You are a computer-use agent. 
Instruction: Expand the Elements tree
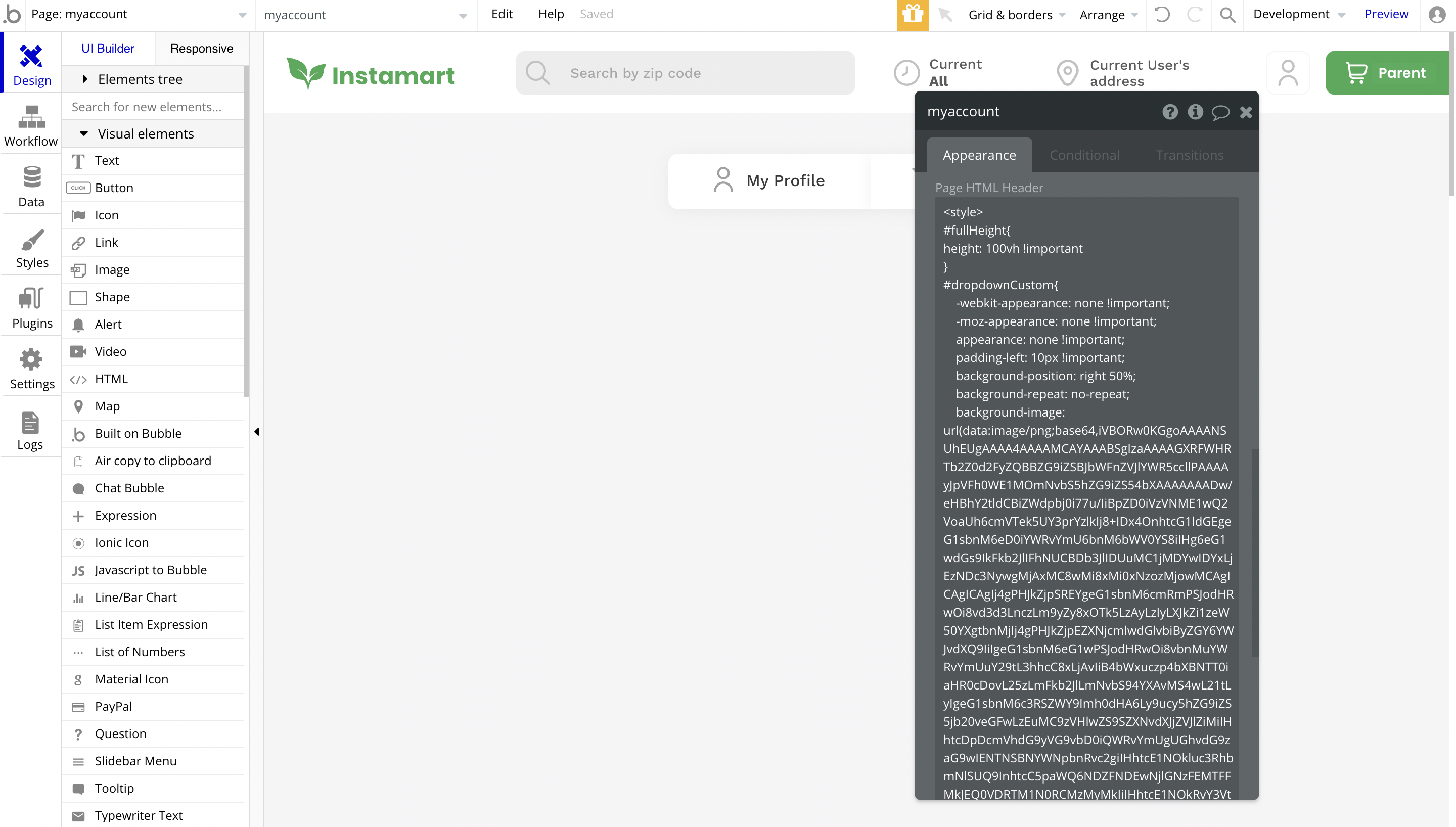click(x=85, y=79)
